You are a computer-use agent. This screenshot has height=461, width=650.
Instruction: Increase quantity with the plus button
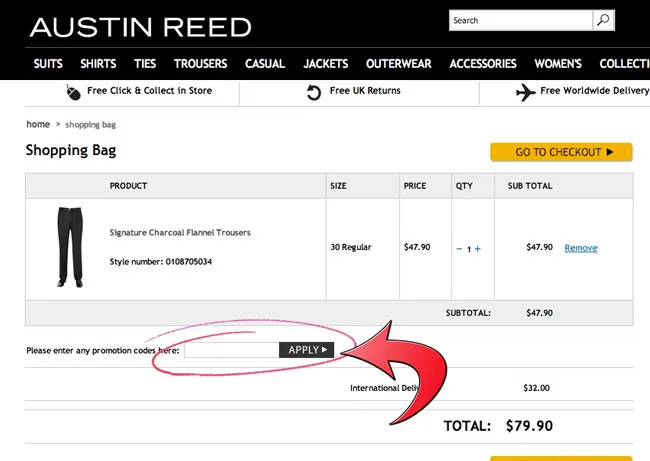[x=478, y=249]
